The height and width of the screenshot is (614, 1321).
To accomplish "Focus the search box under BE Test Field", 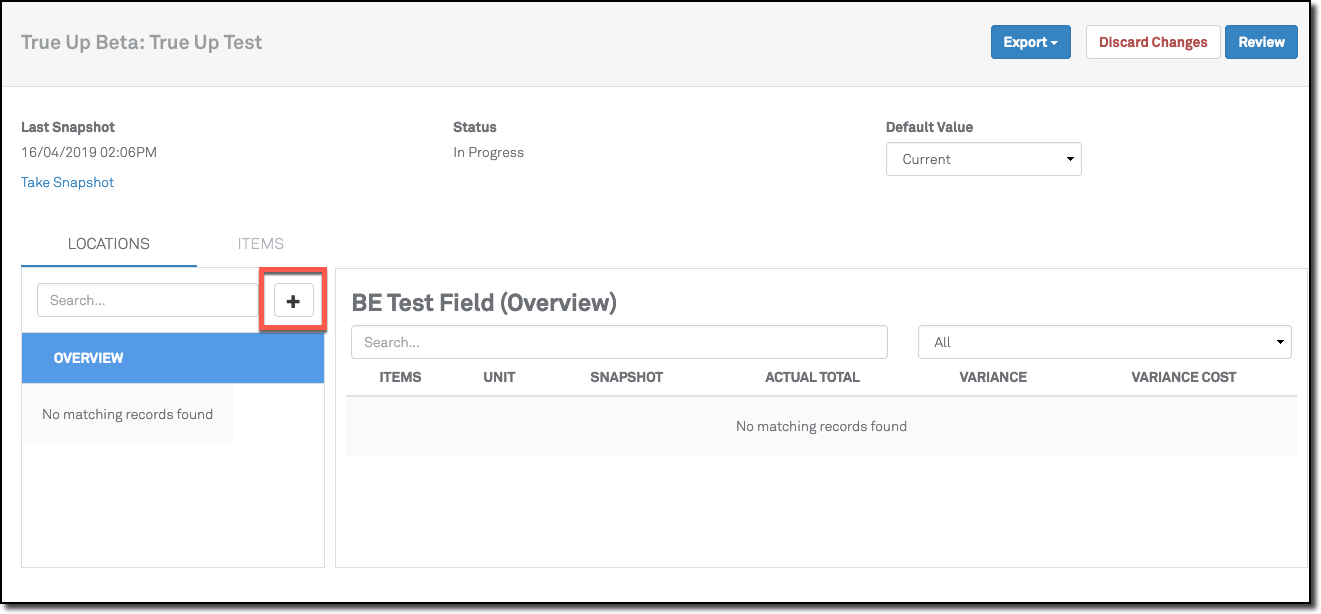I will point(619,342).
